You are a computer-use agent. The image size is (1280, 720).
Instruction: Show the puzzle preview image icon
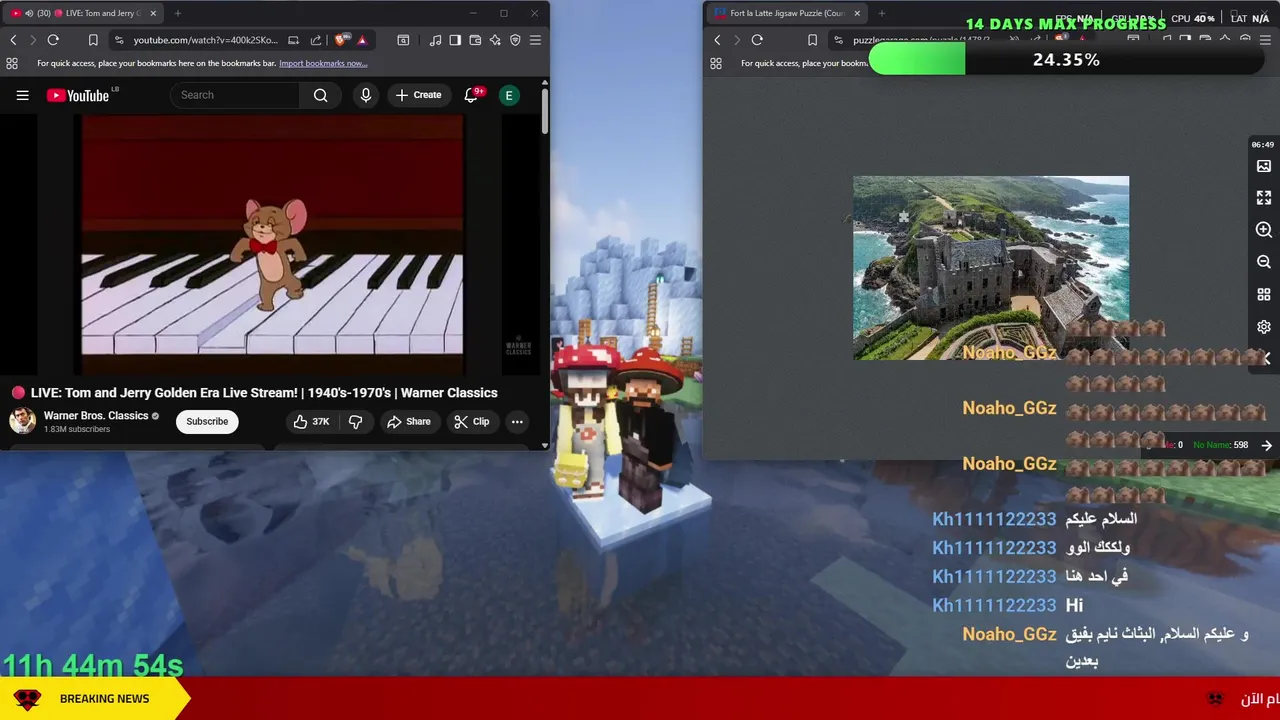tap(1264, 166)
